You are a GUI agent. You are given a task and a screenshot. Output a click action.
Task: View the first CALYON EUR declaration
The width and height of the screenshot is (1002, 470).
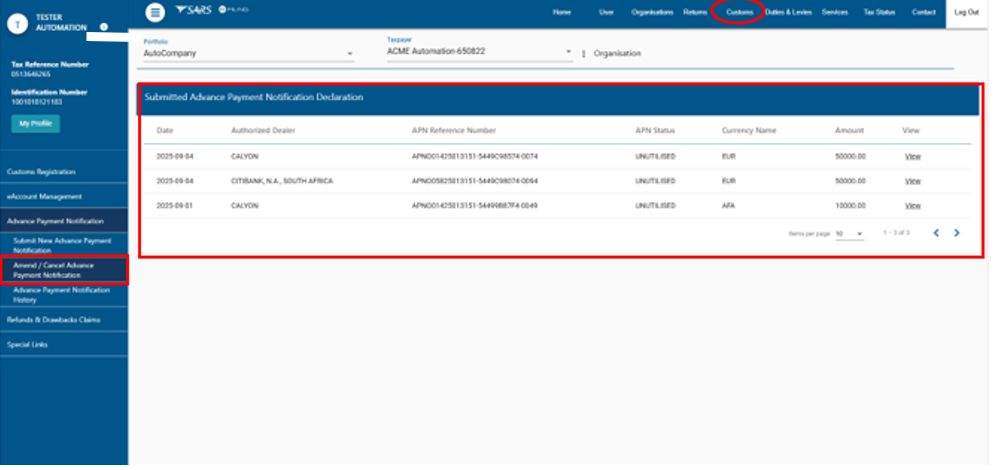coord(912,157)
